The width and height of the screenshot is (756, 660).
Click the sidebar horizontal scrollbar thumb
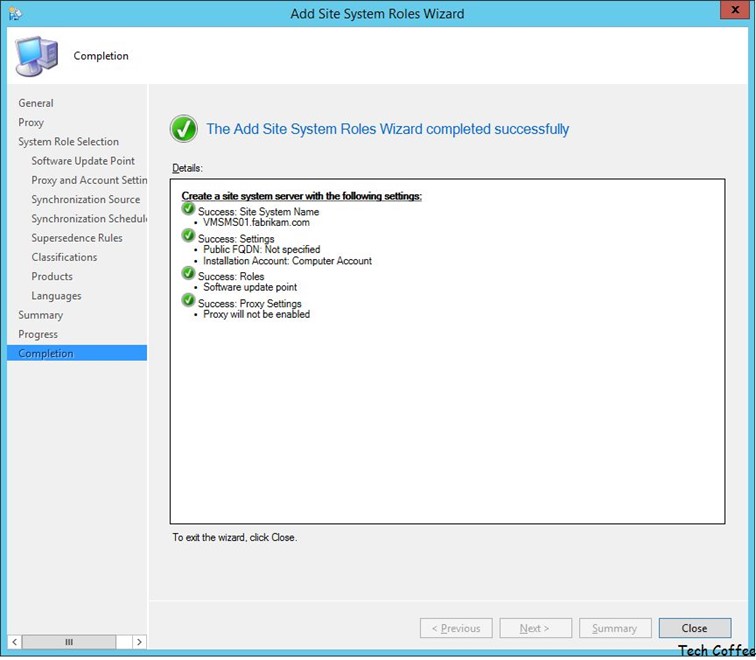click(x=69, y=642)
